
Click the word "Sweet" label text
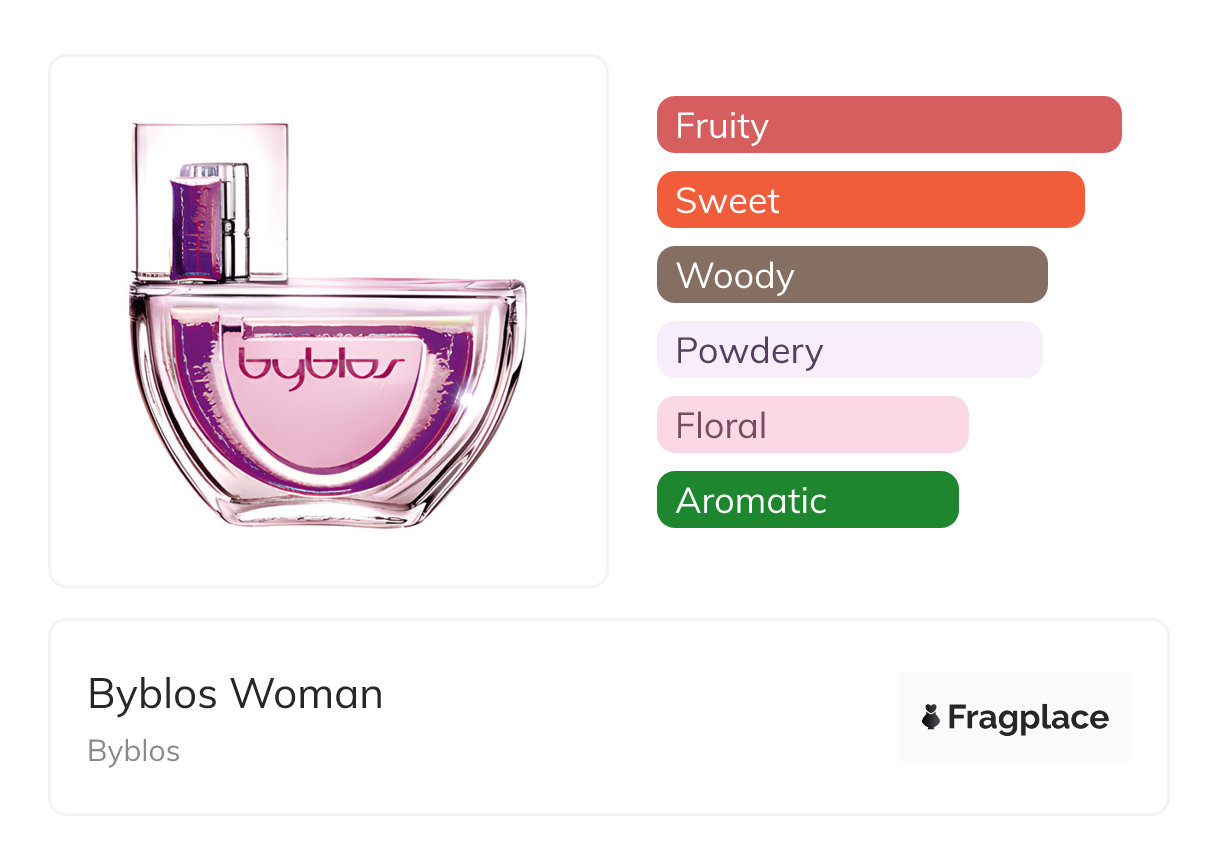point(727,201)
